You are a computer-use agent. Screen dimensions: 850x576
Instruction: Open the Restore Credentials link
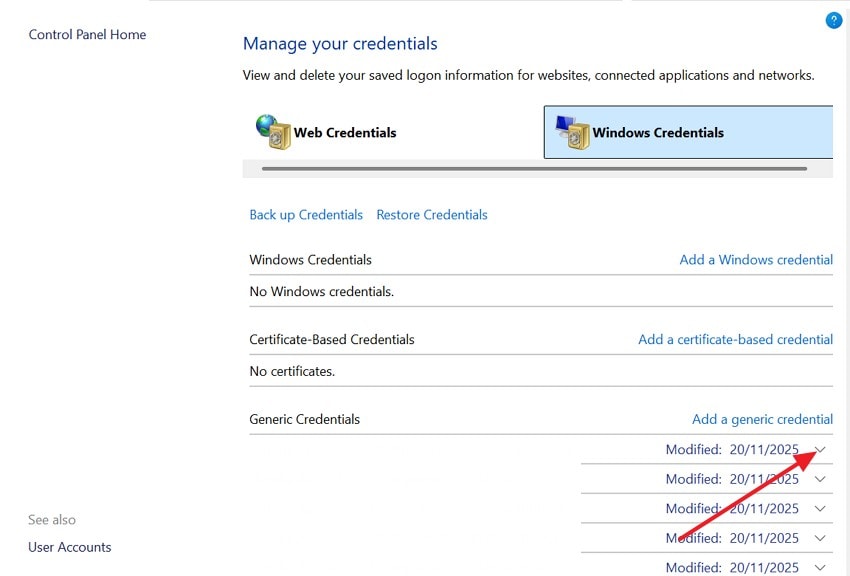[432, 215]
